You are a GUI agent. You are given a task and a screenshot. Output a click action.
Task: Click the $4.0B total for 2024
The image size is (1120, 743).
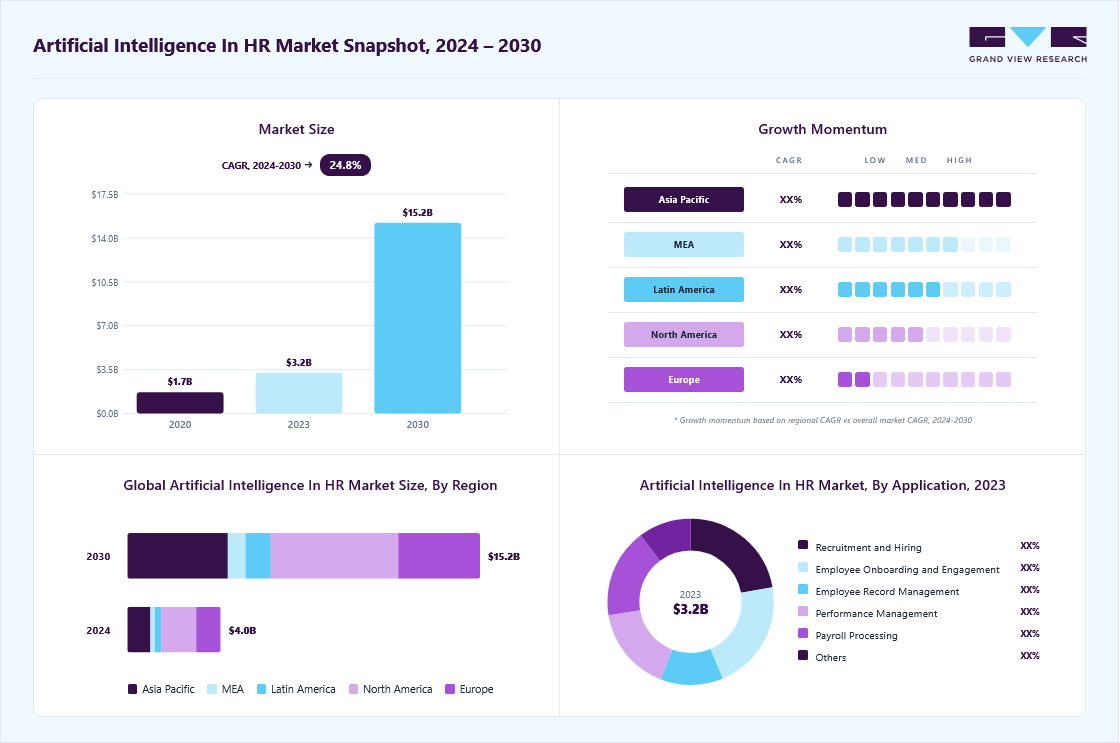(242, 631)
